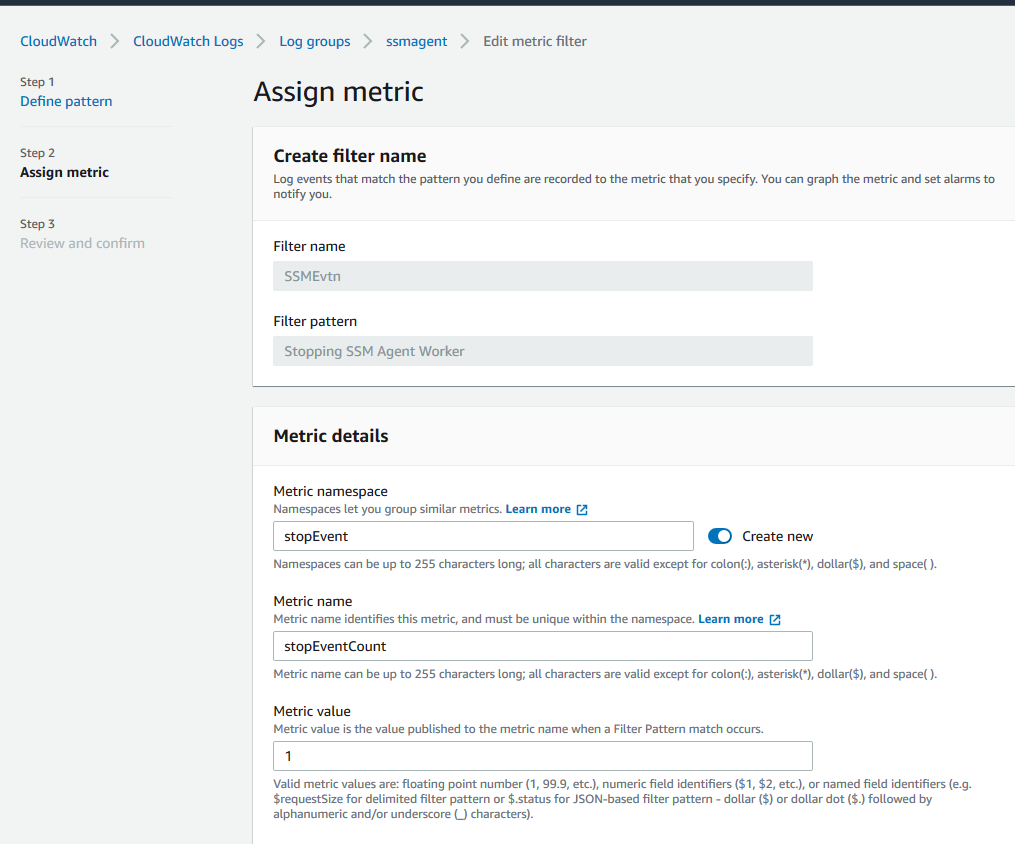The height and width of the screenshot is (844, 1015).
Task: Click the Filter pattern field showing Stopping SSM Agent Worker
Action: click(542, 351)
